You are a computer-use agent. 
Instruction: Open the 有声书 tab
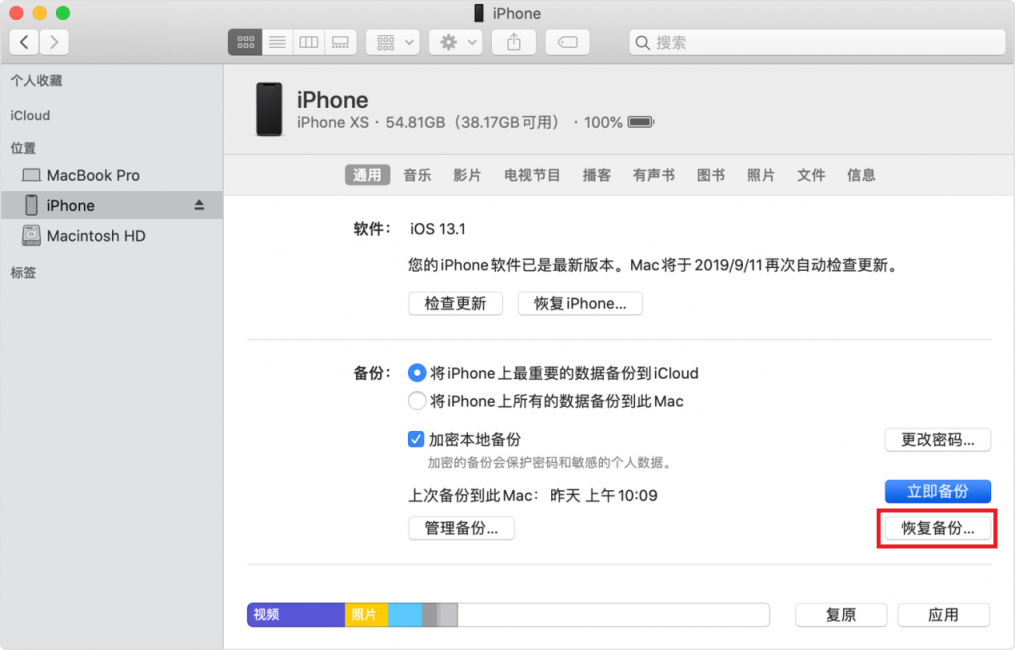(654, 175)
